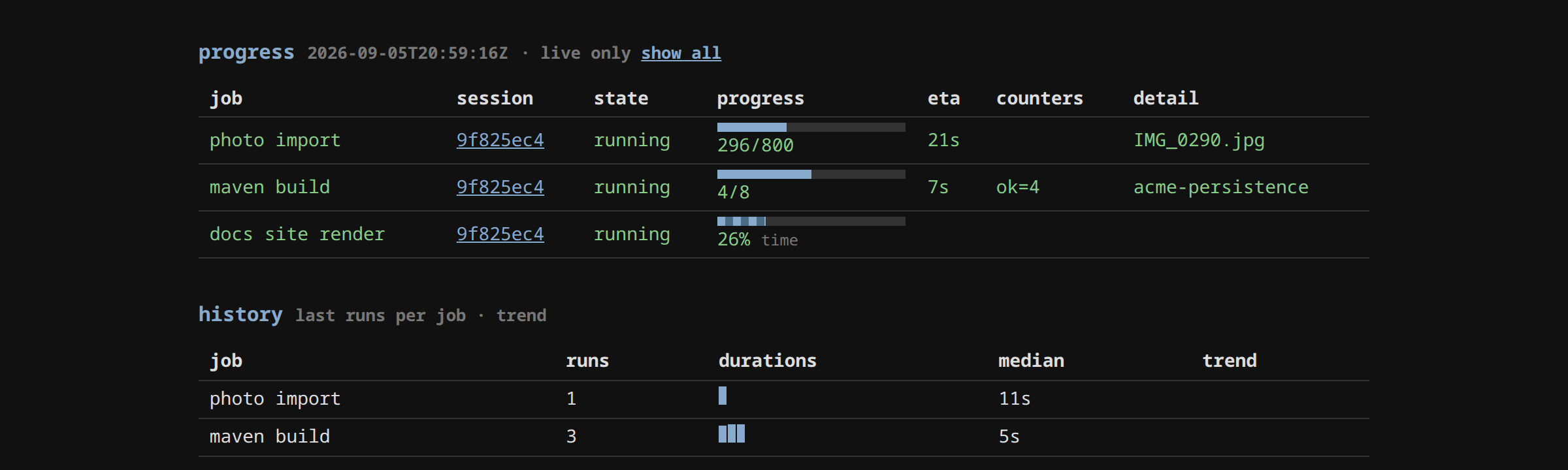This screenshot has width=1568, height=470.
Task: Click the 'time' label beside 26%
Action: (x=779, y=240)
